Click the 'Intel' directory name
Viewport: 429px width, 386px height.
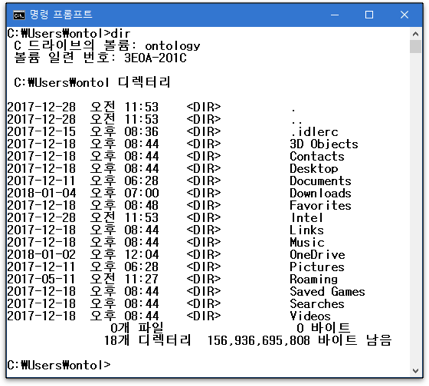pyautogui.click(x=307, y=218)
